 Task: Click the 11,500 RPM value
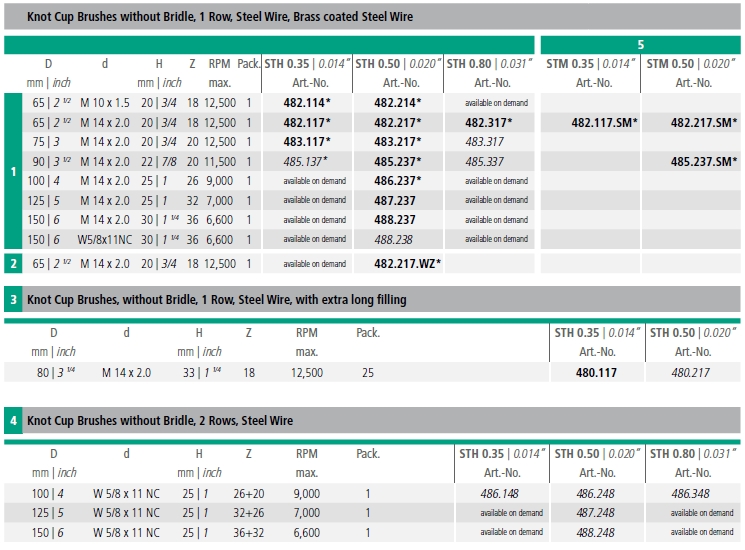click(220, 161)
